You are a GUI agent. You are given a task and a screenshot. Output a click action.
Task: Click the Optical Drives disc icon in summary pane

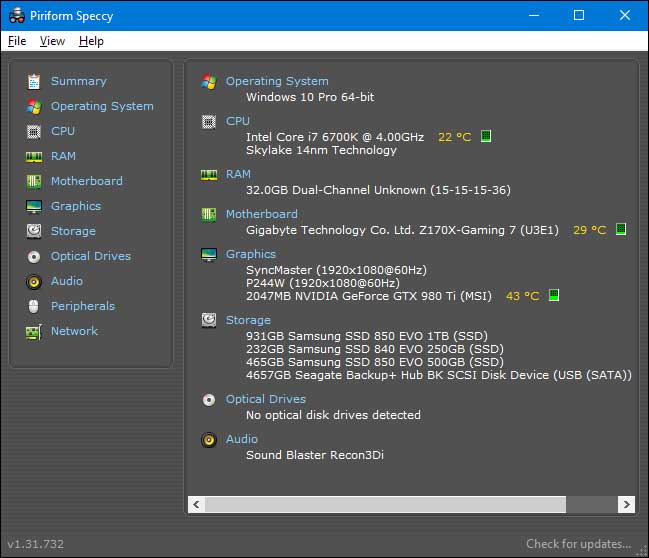coord(209,399)
